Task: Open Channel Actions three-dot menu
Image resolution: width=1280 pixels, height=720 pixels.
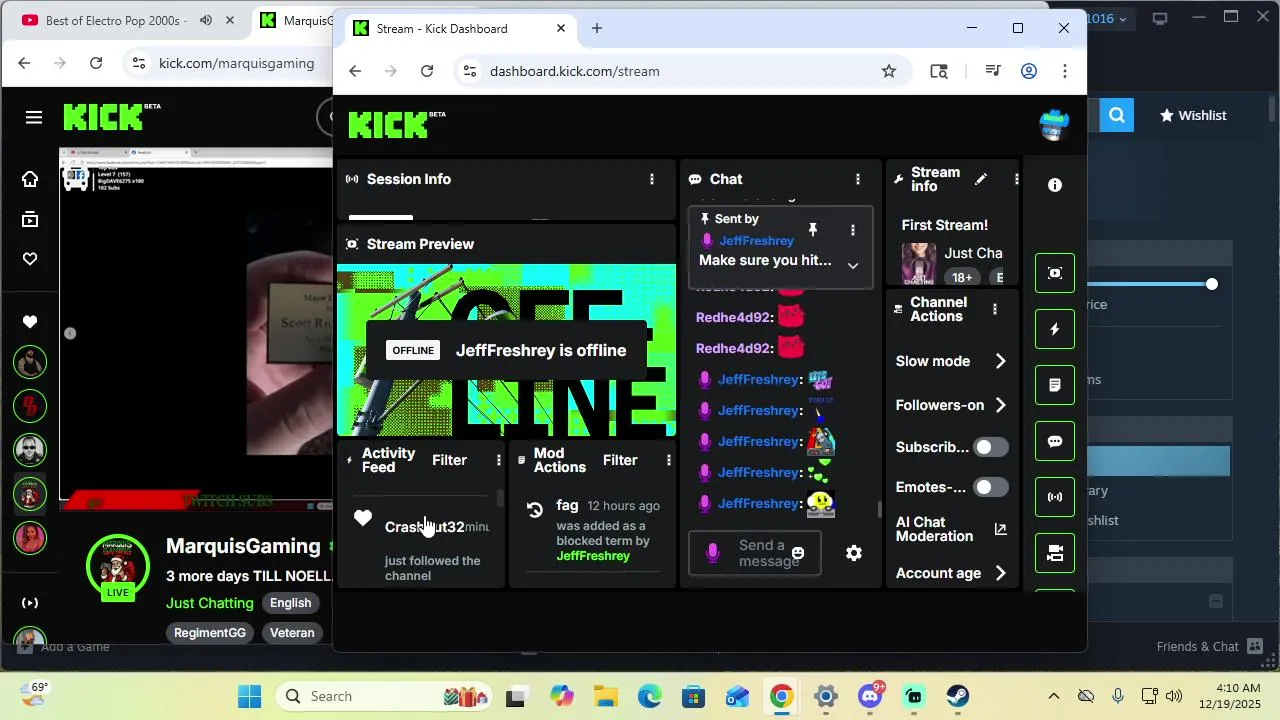Action: 995,309
